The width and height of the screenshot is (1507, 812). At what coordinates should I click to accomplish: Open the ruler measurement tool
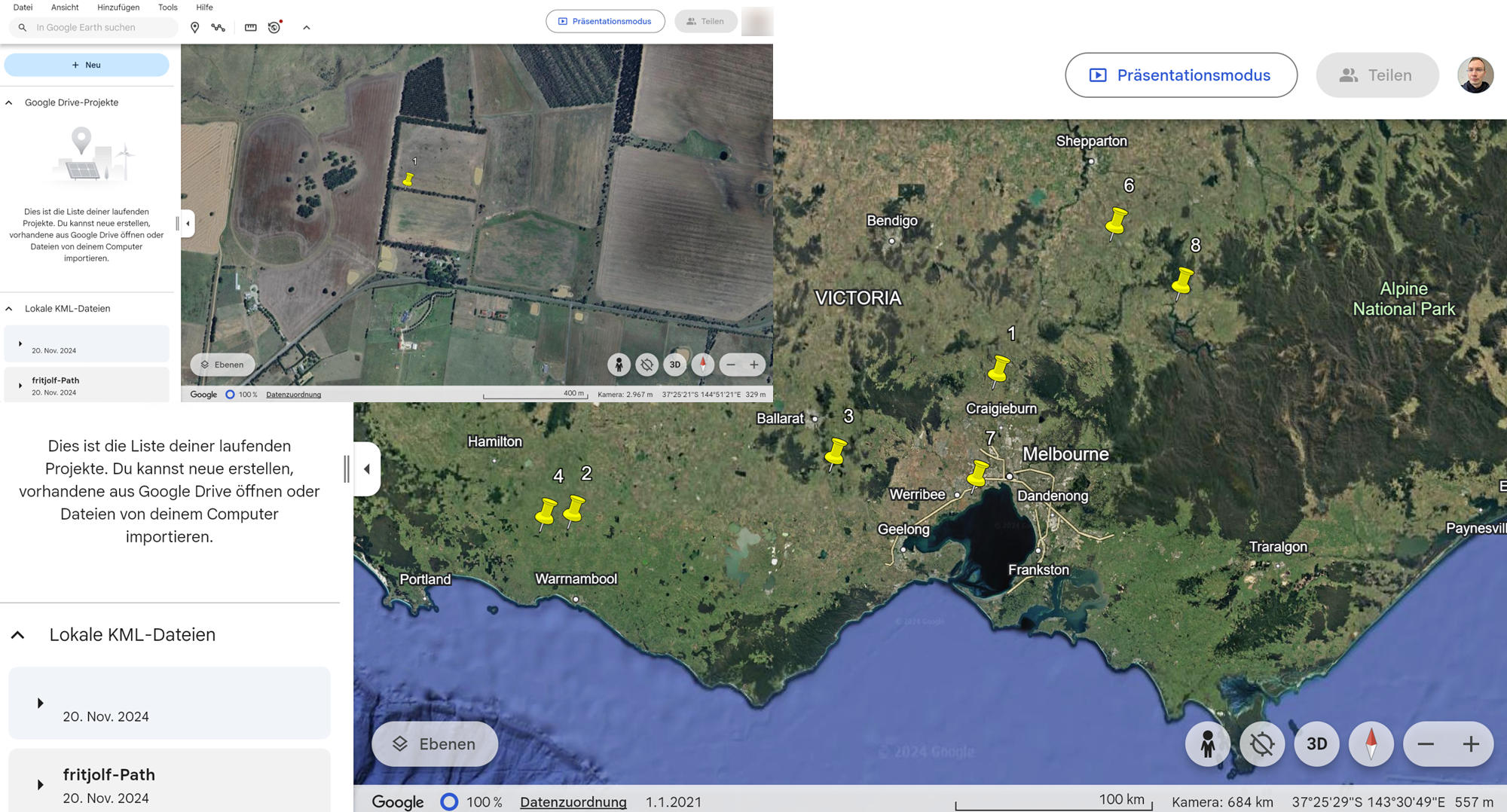pyautogui.click(x=250, y=28)
